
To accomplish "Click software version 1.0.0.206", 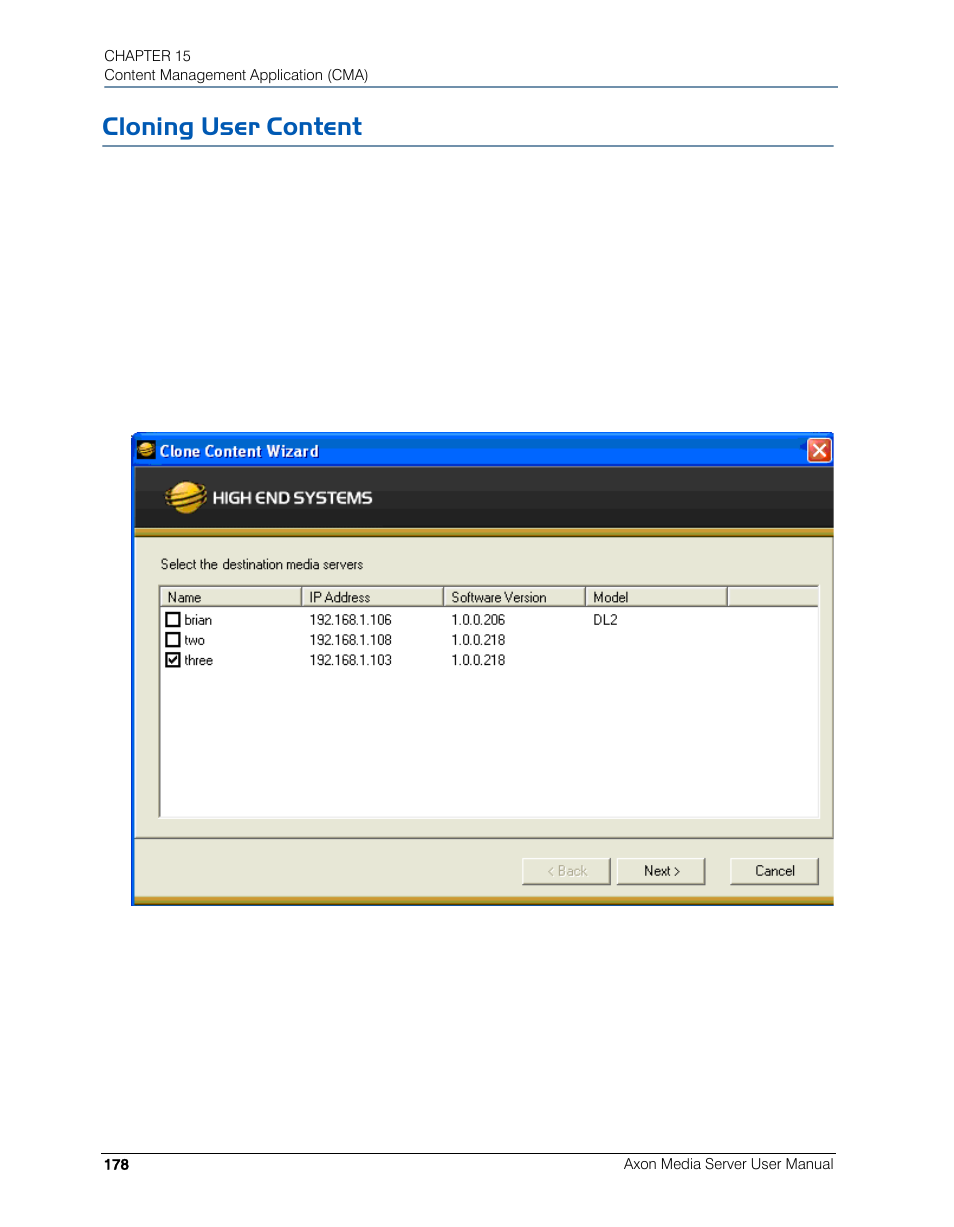I will click(x=478, y=620).
